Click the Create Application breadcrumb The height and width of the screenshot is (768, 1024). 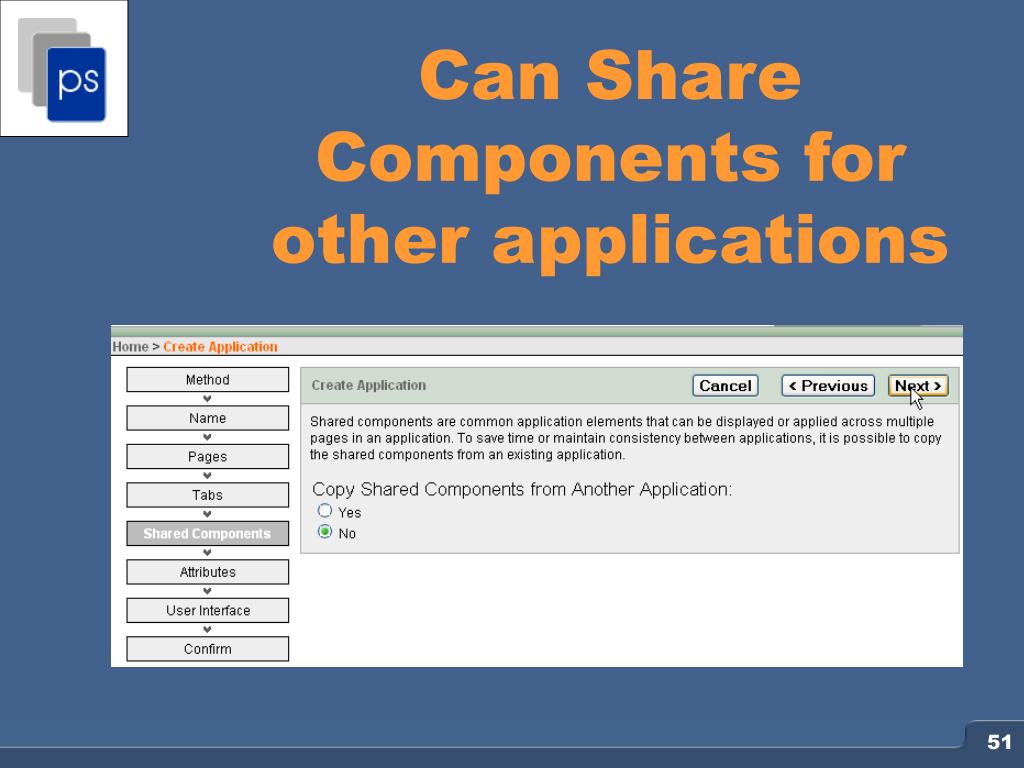[x=220, y=347]
